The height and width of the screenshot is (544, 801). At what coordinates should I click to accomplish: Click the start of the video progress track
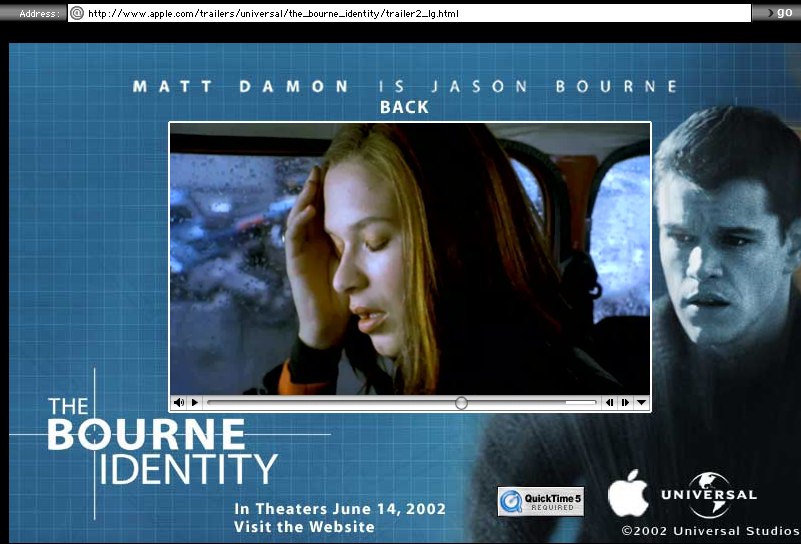[210, 403]
